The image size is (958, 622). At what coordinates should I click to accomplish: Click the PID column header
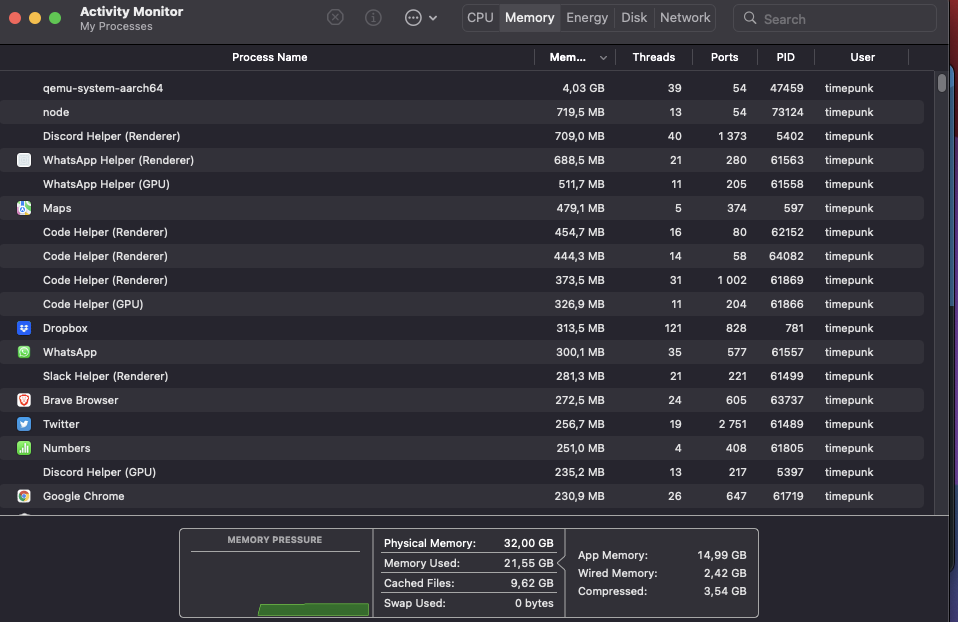click(x=787, y=57)
